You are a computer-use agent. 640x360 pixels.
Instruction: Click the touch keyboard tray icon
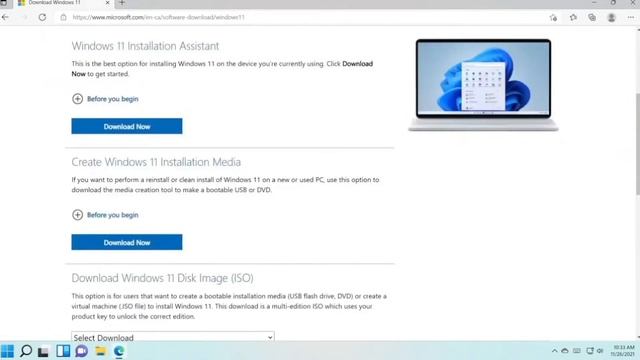pos(577,351)
